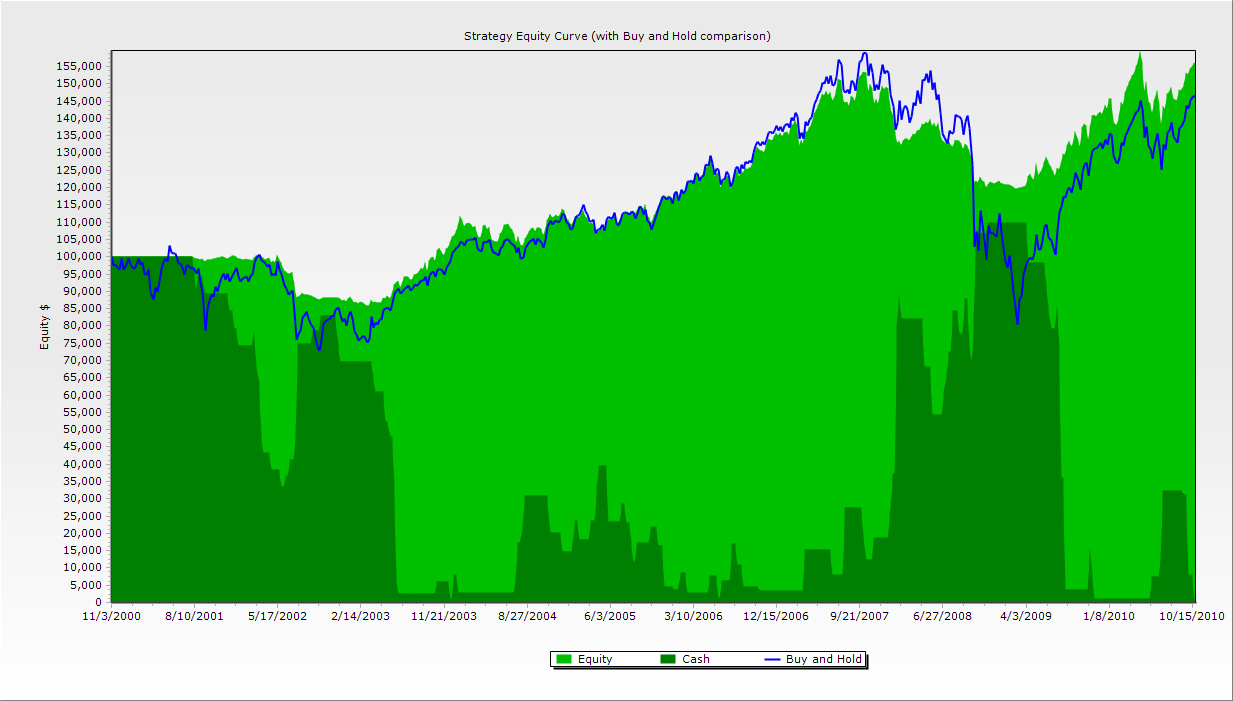Click the 100,000 value on y-axis
The width and height of the screenshot is (1233, 701).
(x=78, y=256)
